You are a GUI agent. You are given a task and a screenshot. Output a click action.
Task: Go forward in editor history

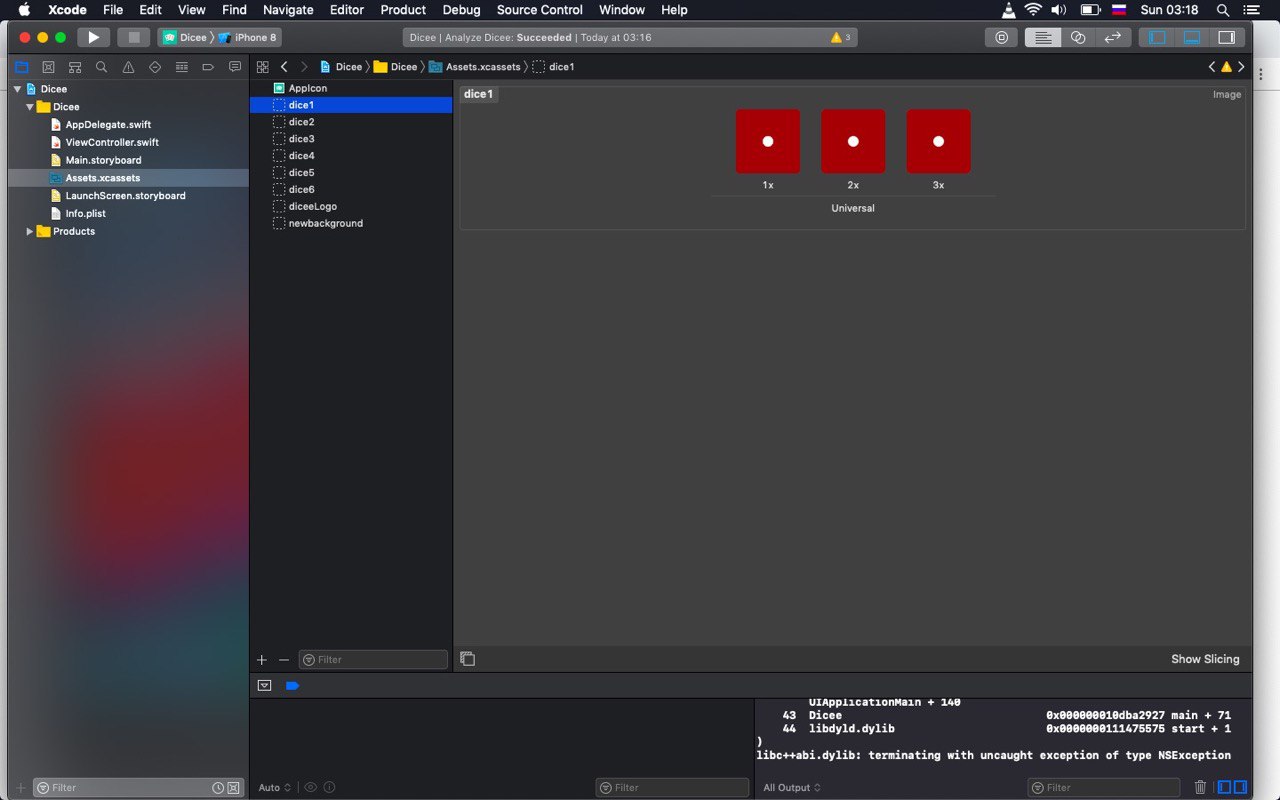(304, 67)
